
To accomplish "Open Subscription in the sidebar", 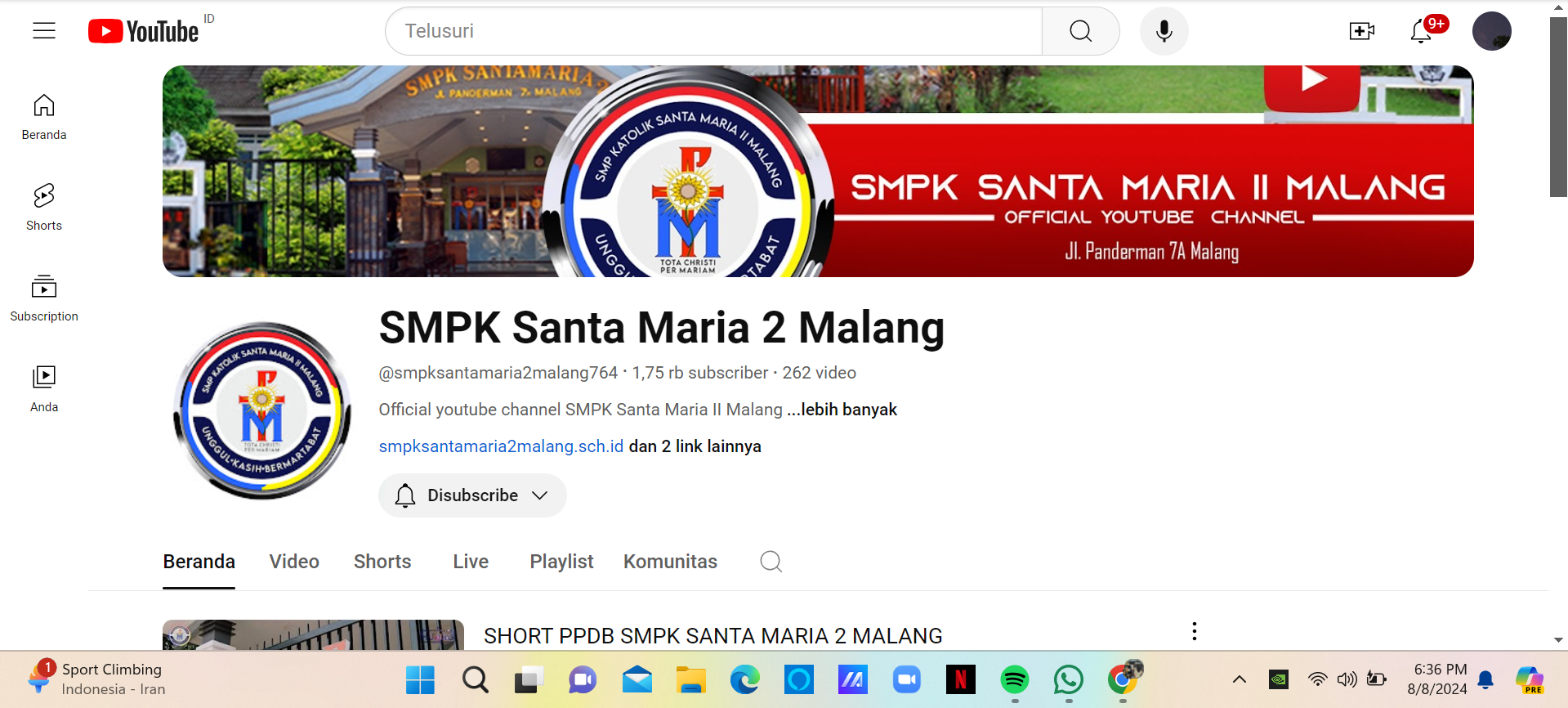I will click(x=44, y=298).
